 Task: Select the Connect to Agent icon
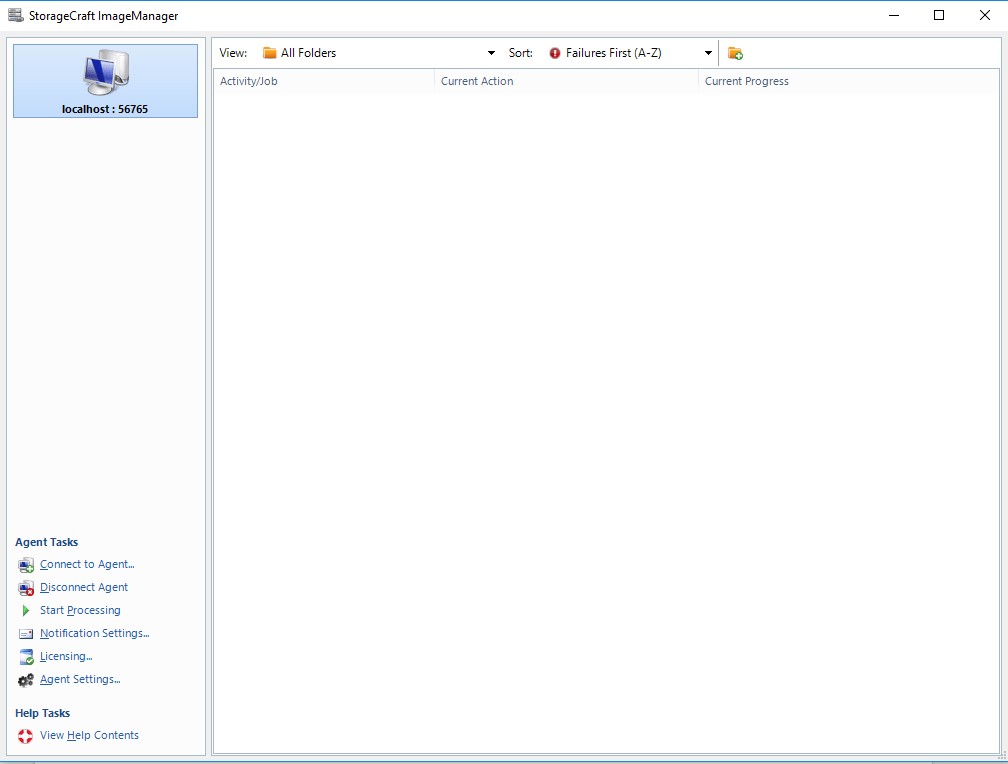click(x=25, y=564)
